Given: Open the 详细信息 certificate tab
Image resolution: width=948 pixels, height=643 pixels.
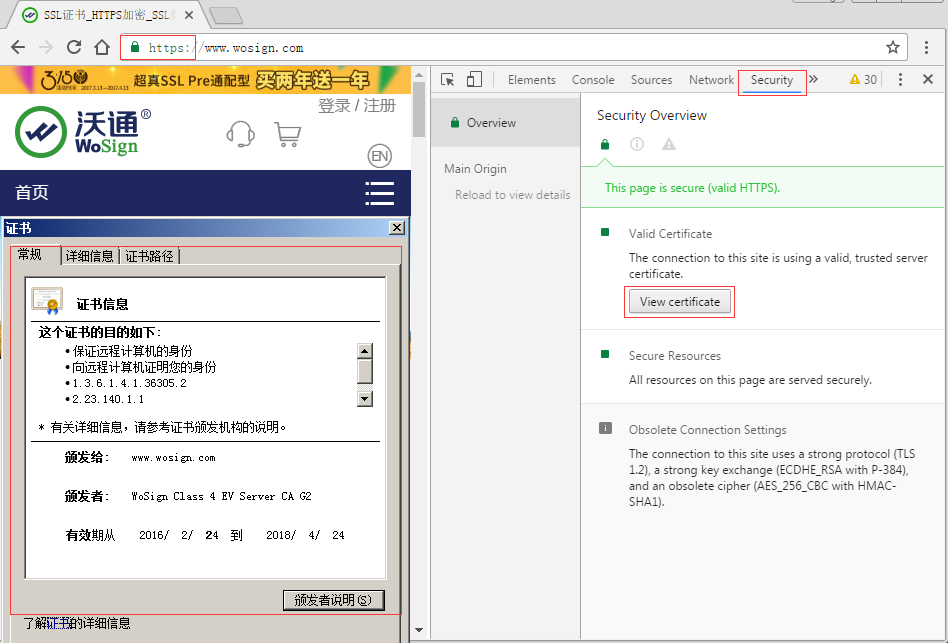Looking at the screenshot, I should click(90, 256).
